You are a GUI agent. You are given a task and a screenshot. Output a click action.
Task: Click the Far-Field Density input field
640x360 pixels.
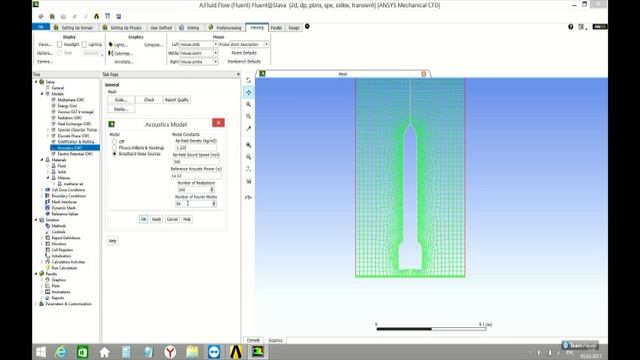(196, 148)
